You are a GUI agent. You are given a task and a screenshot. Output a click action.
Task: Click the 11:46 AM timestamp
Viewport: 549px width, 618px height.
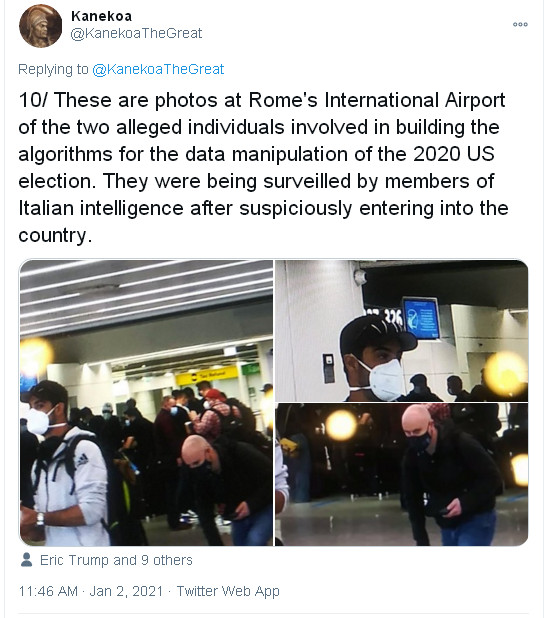tap(48, 591)
